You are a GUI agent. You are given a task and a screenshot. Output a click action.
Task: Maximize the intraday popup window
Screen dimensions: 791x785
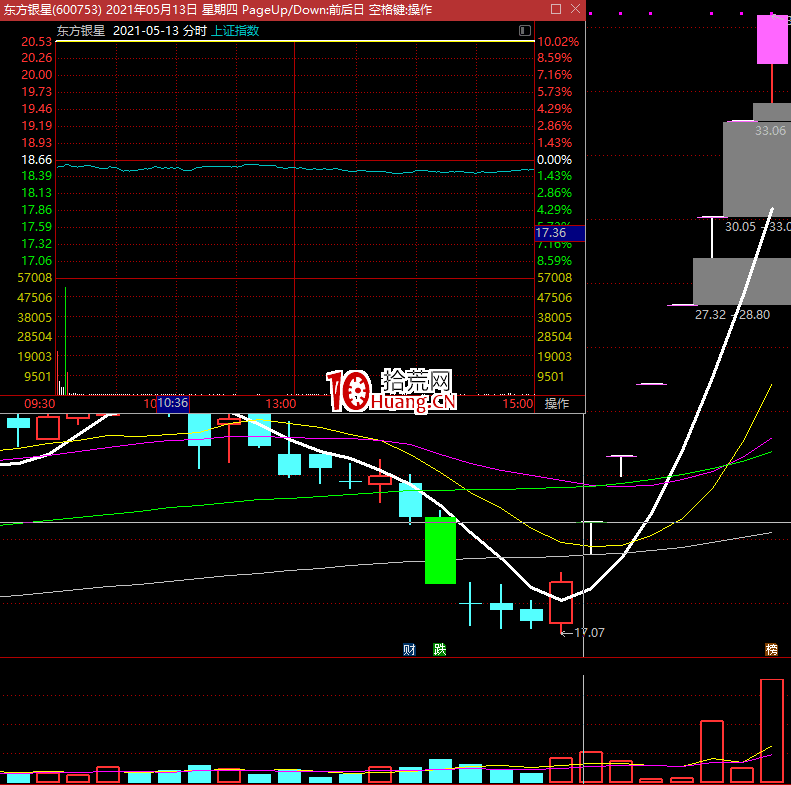[x=556, y=9]
